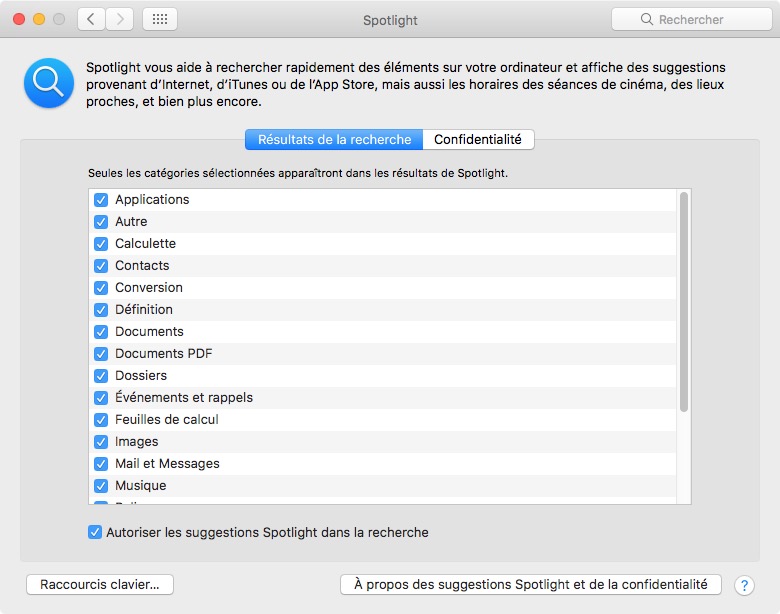Toggle the Feuilles de calcul checkbox

pyautogui.click(x=101, y=420)
